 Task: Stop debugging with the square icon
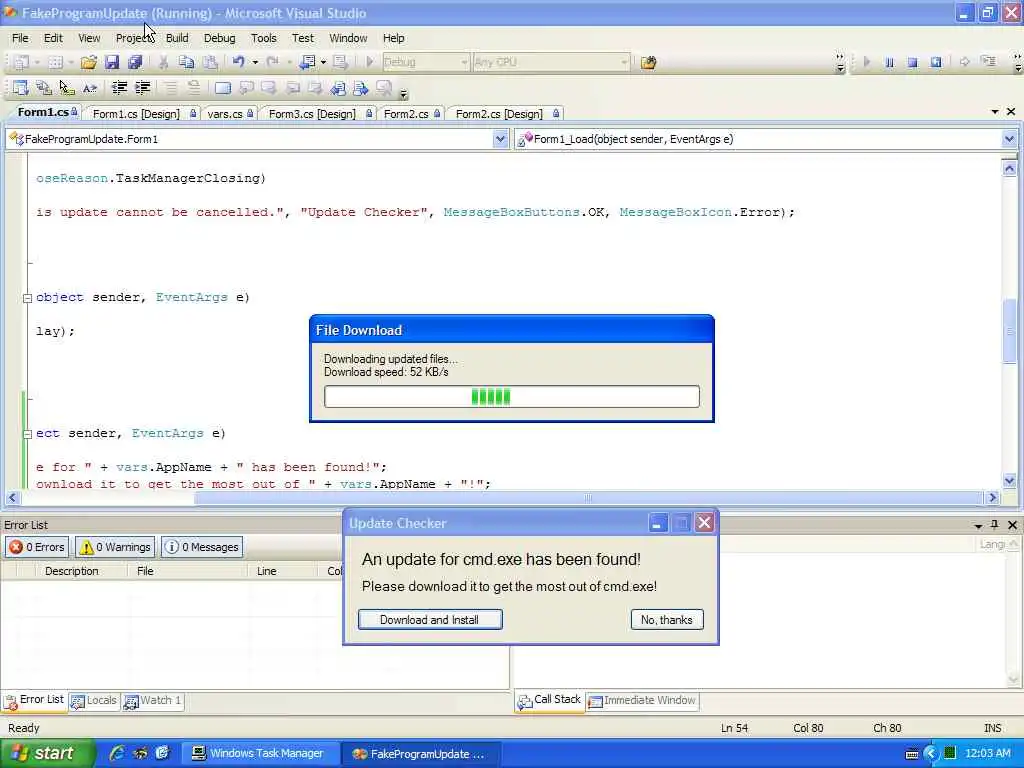click(912, 62)
